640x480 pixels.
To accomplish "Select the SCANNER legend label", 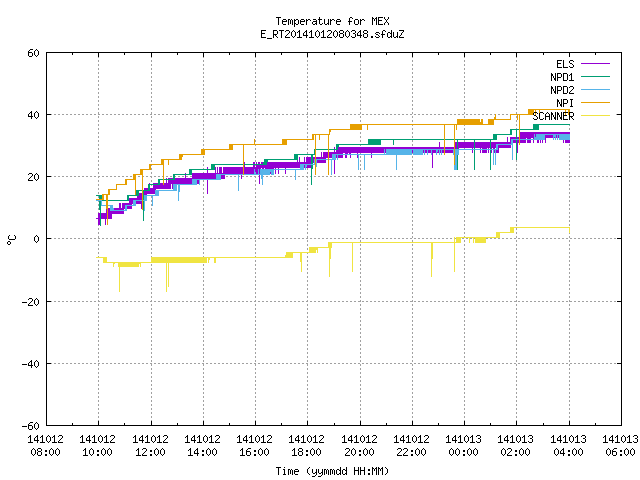I will pos(553,116).
